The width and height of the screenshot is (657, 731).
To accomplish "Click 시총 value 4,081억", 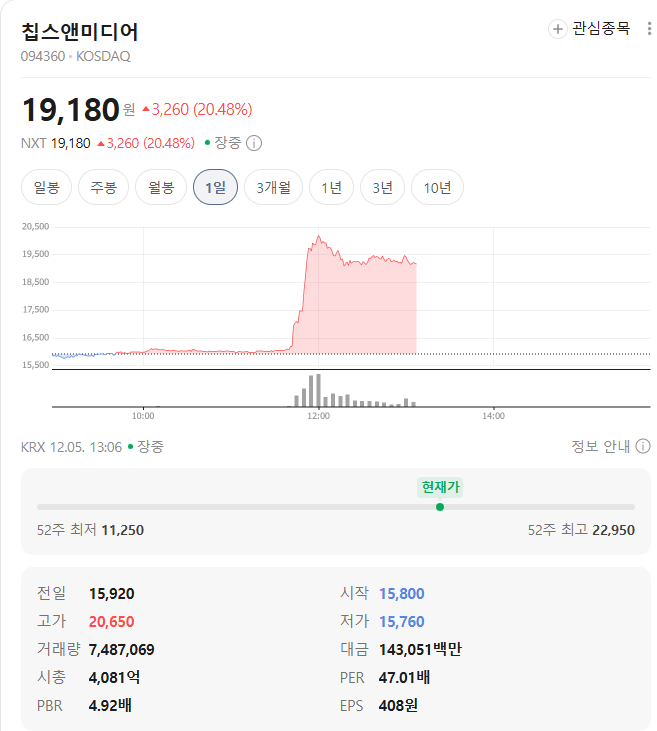I will click(114, 677).
